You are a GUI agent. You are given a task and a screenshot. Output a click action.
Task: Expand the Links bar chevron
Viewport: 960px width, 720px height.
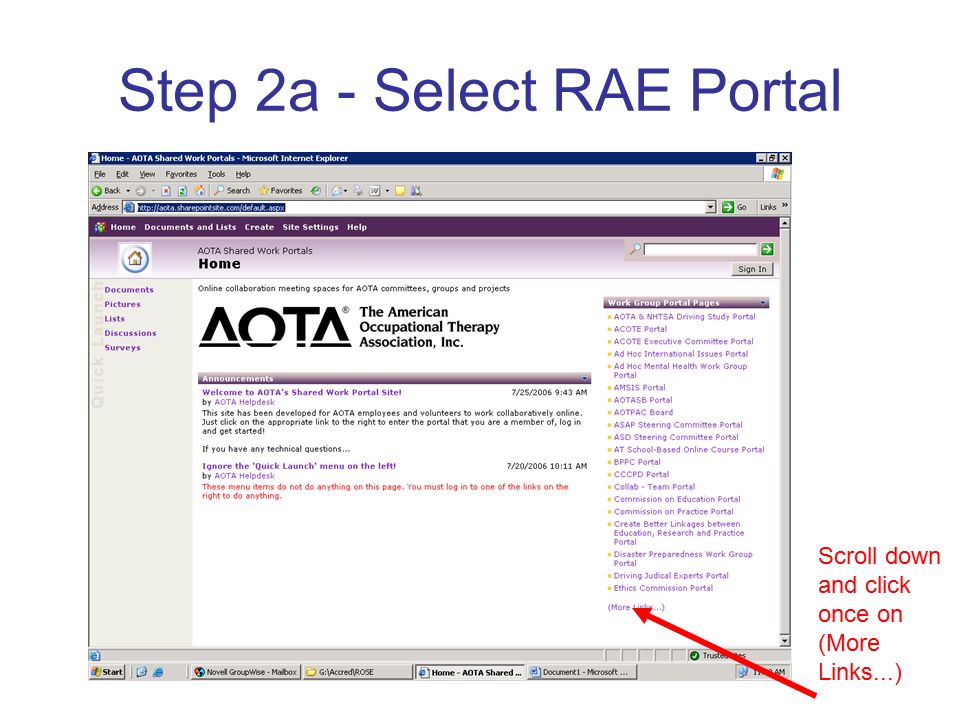tap(785, 206)
